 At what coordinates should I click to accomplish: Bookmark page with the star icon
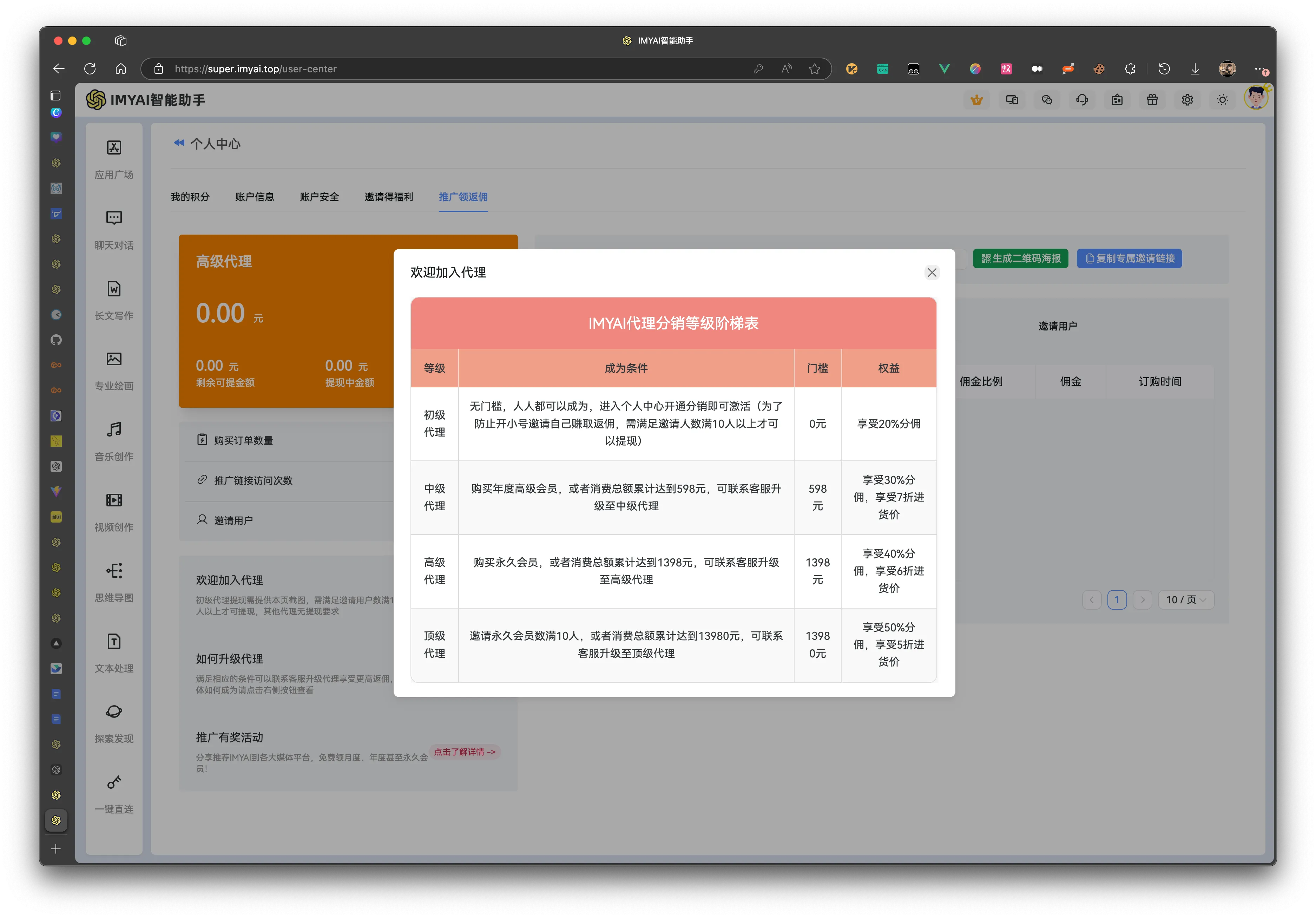815,69
